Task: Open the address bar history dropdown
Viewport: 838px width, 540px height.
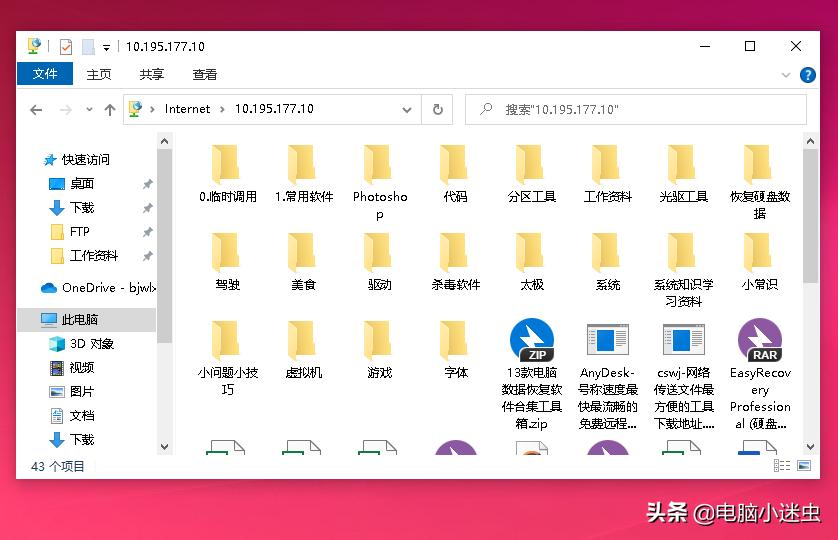Action: pos(407,110)
